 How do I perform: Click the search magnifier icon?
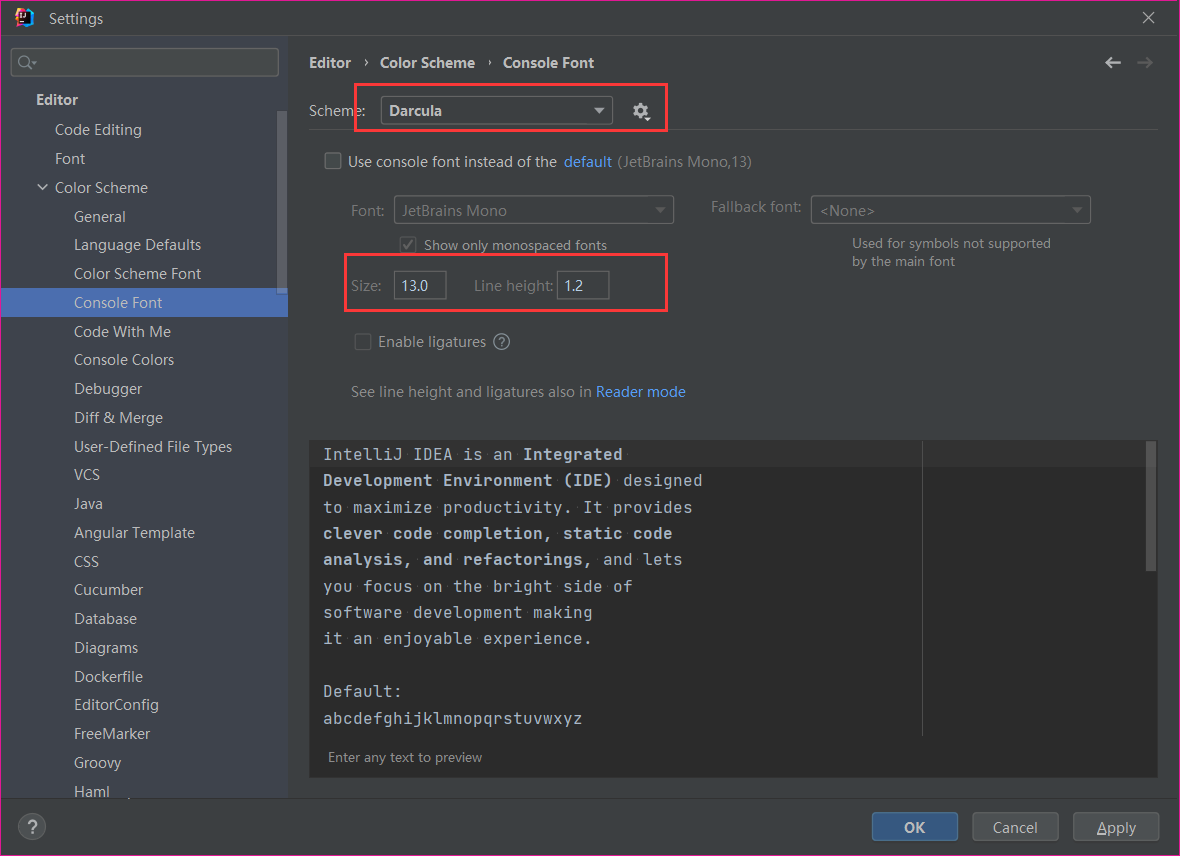point(26,62)
